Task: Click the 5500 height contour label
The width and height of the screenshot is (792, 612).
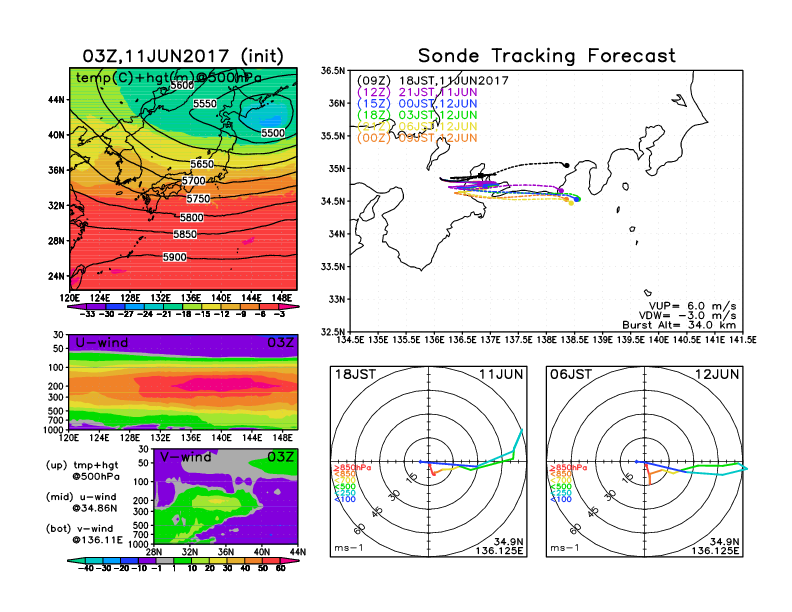Action: (x=272, y=132)
